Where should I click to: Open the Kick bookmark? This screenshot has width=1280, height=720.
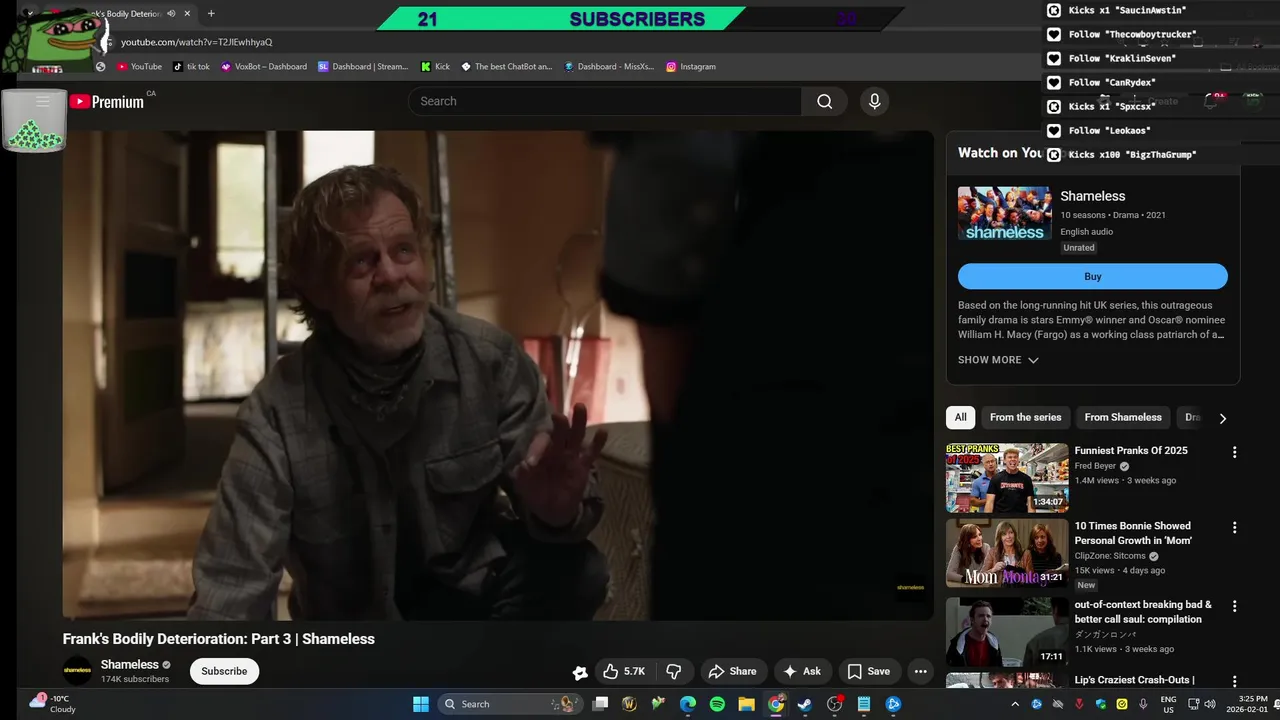(x=436, y=67)
